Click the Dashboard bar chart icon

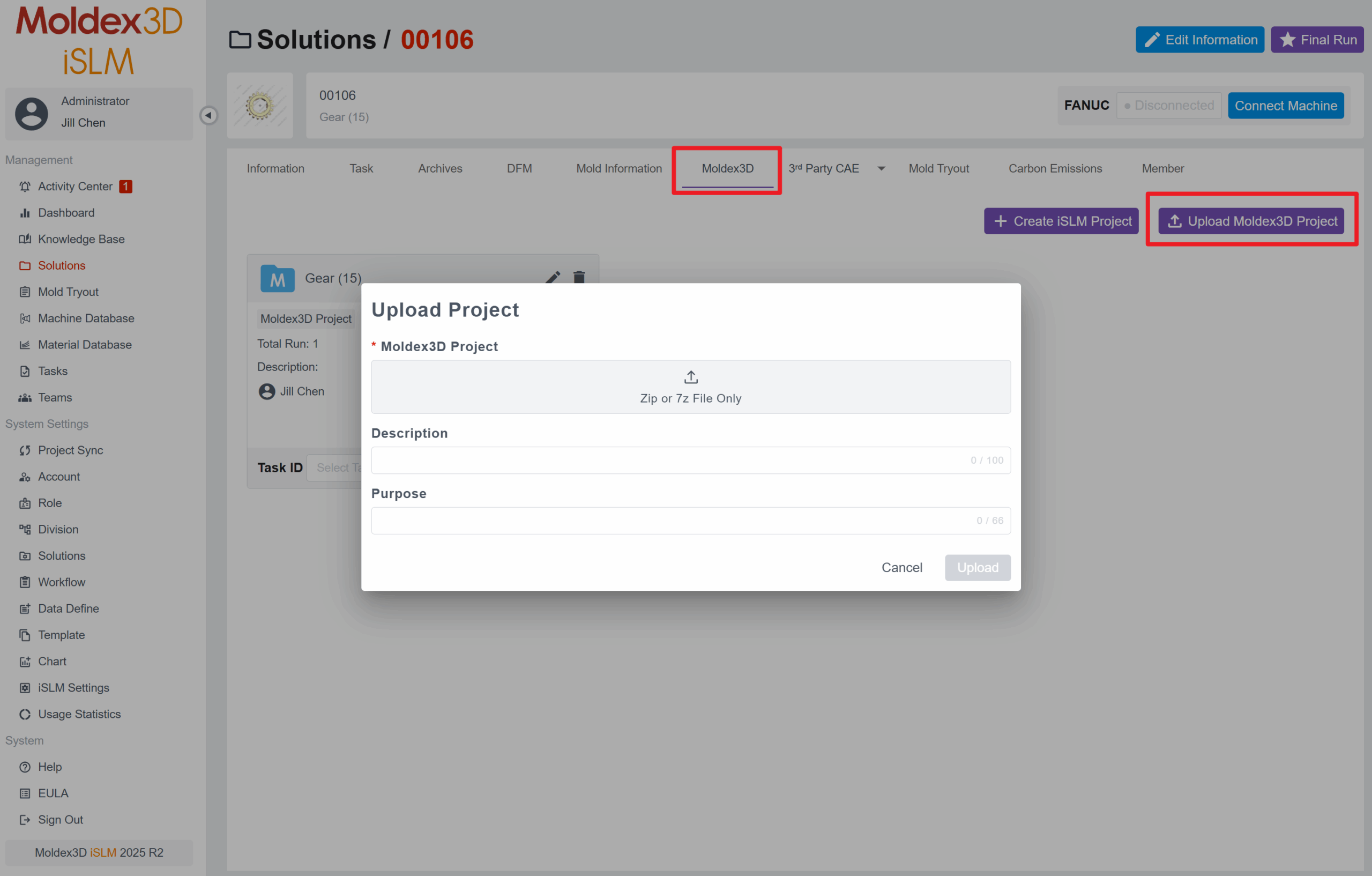click(x=25, y=213)
